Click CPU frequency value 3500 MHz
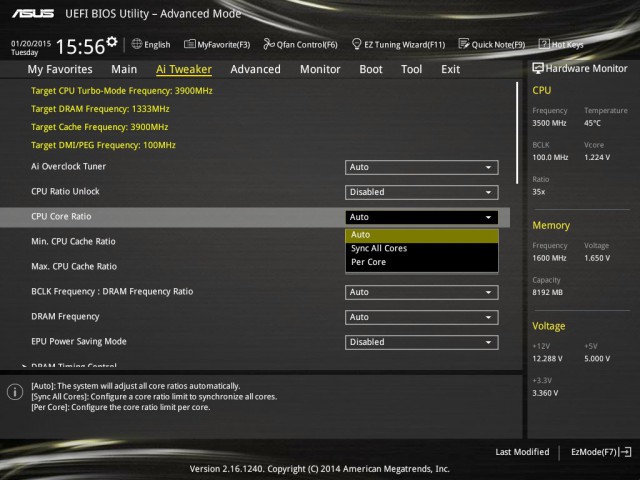Viewport: 640px width, 480px height. pyautogui.click(x=549, y=123)
